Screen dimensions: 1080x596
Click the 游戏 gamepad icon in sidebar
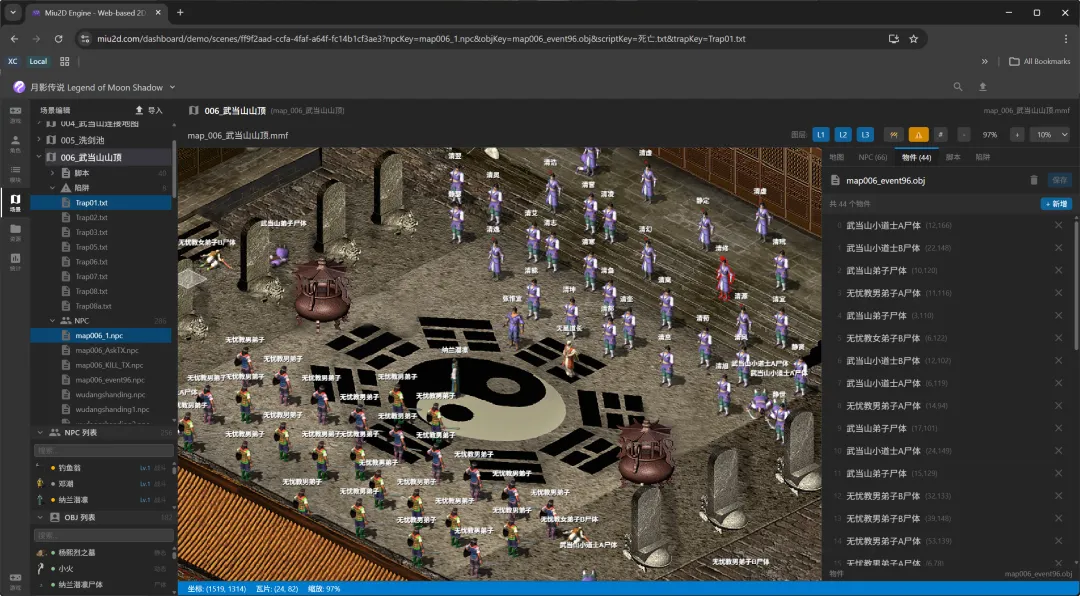click(15, 114)
